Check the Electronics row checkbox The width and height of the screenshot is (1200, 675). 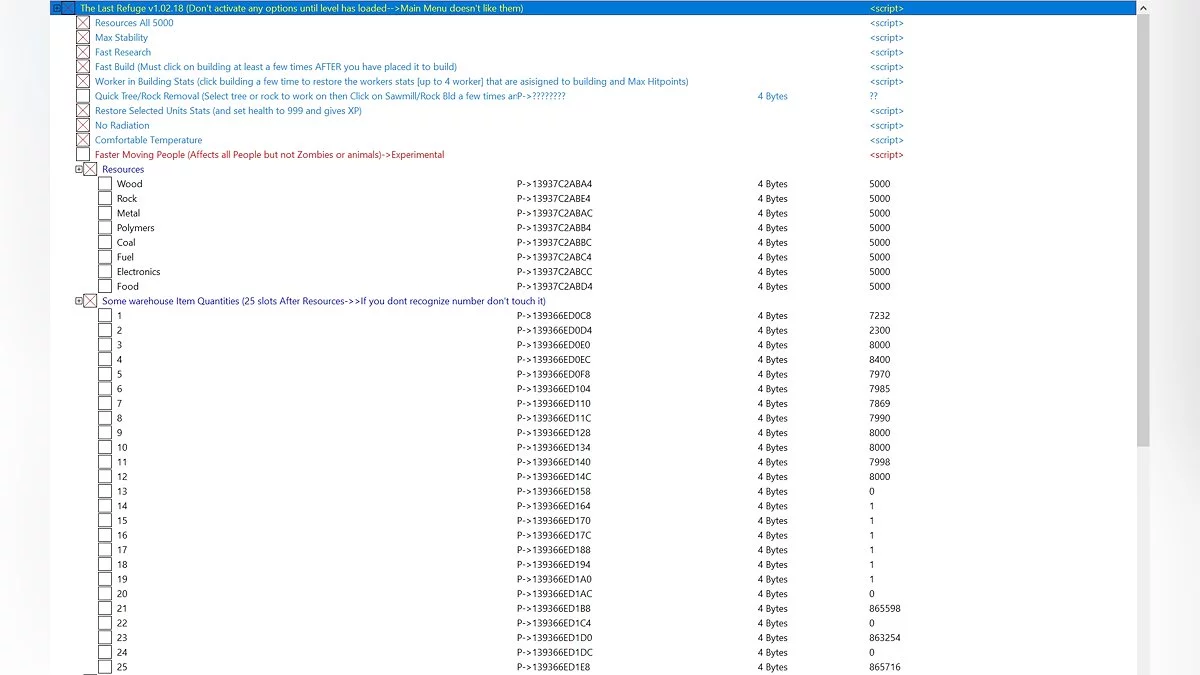[x=105, y=272]
